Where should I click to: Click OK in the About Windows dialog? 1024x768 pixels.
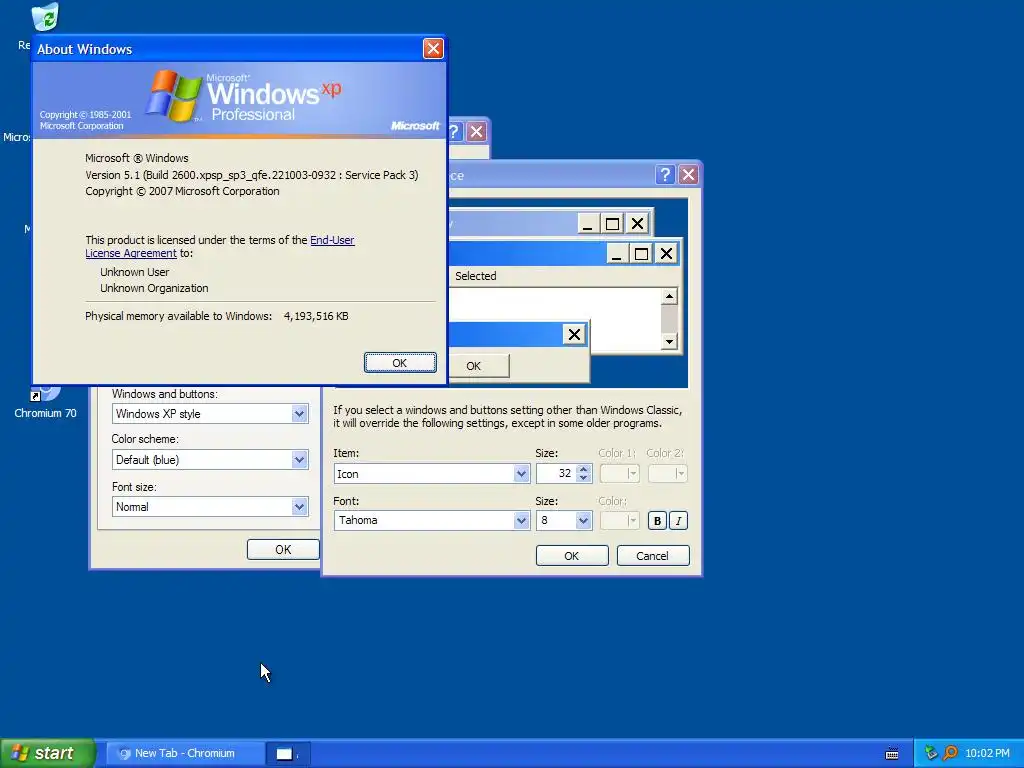coord(400,363)
